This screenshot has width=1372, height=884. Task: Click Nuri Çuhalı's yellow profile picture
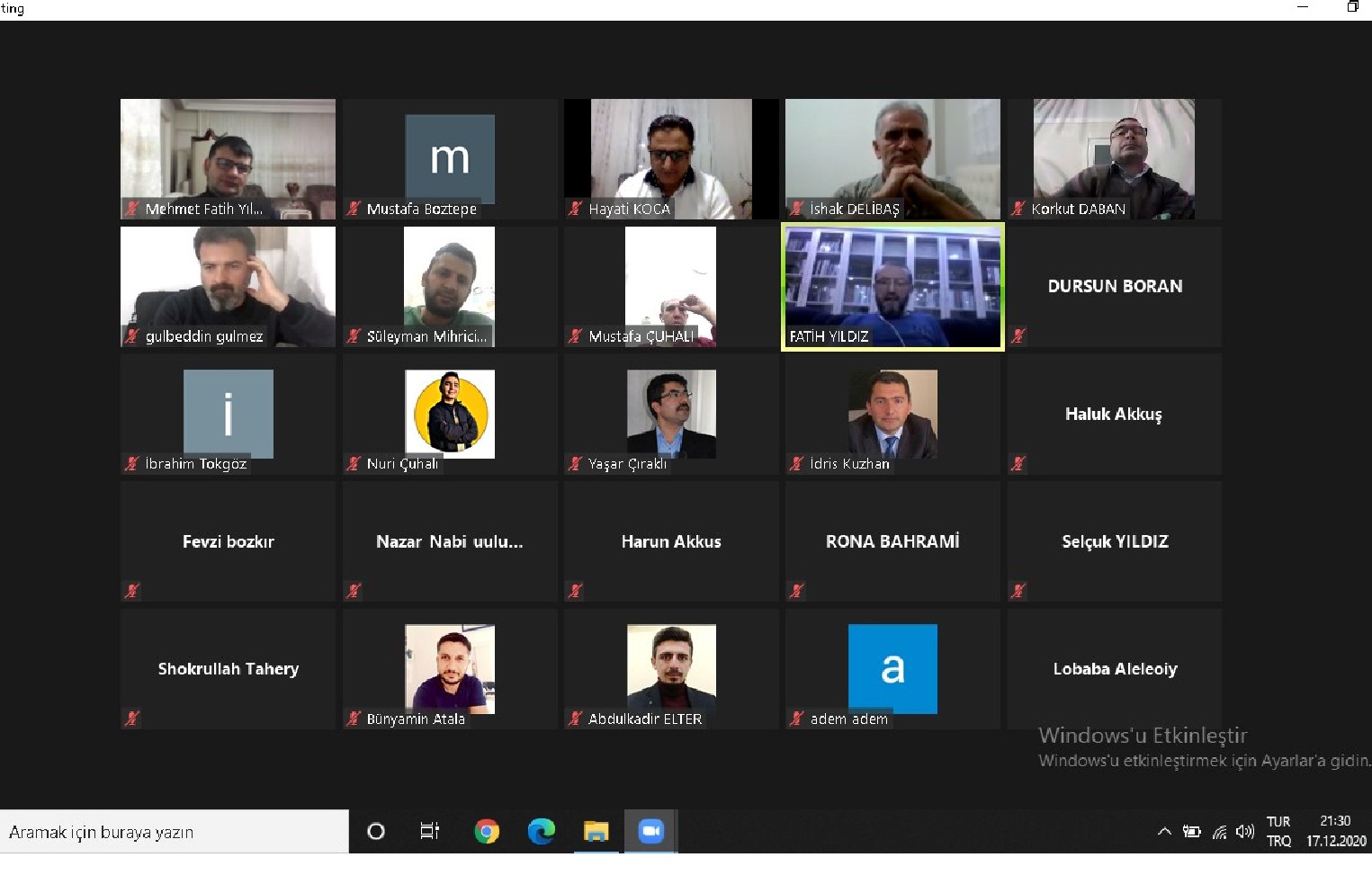[450, 415]
